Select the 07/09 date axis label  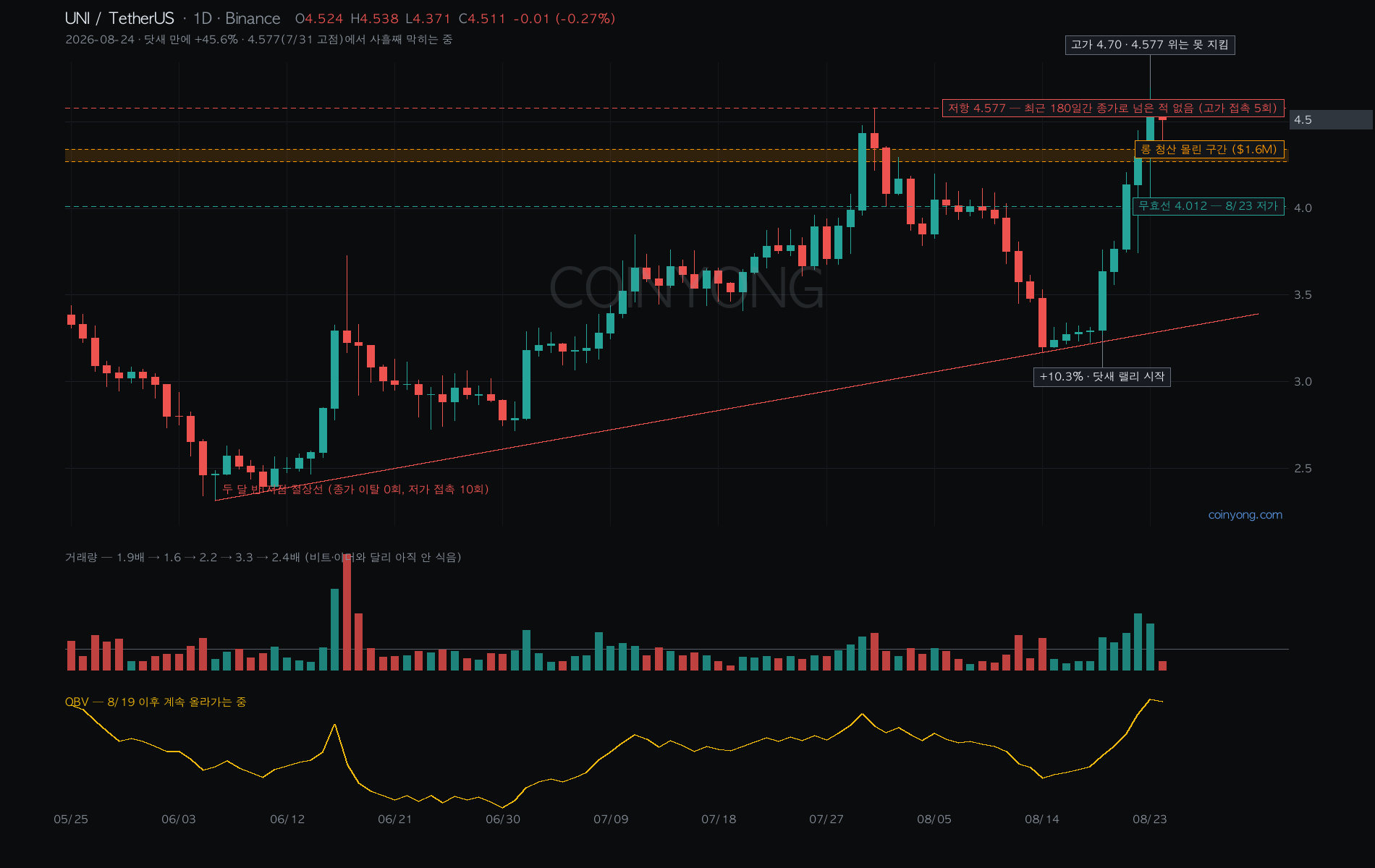[x=611, y=820]
